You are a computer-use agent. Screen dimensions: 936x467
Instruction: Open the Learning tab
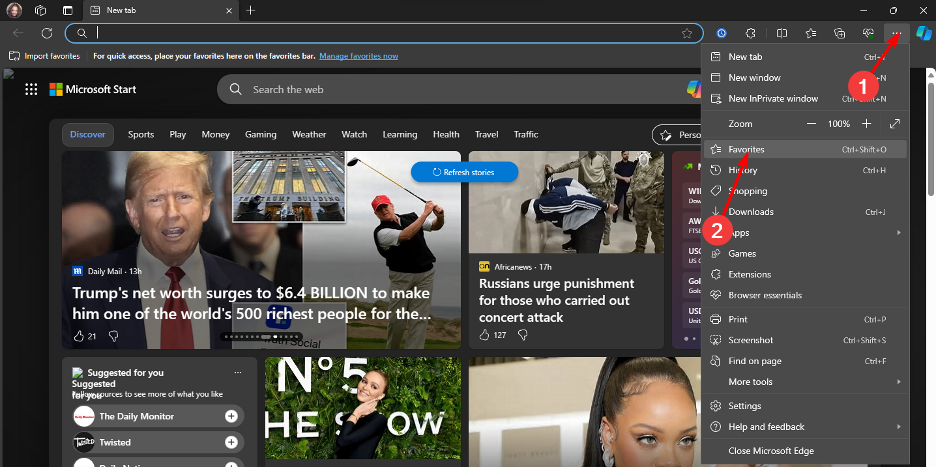400,135
